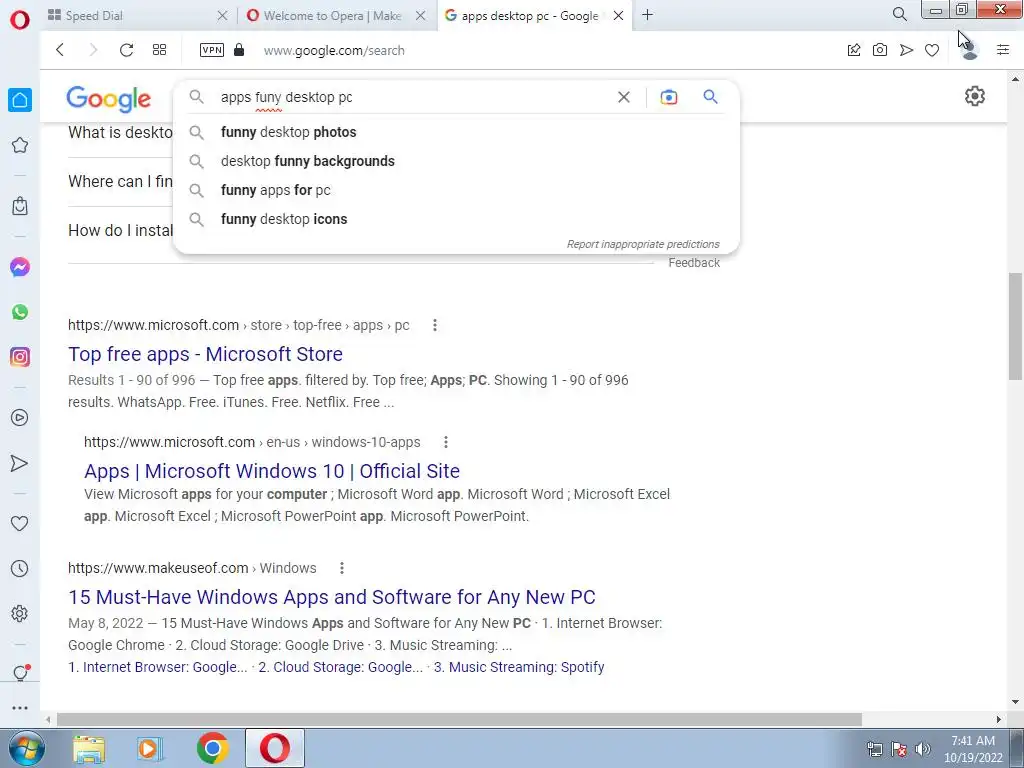Close the Welcome to Opera tab

[421, 15]
